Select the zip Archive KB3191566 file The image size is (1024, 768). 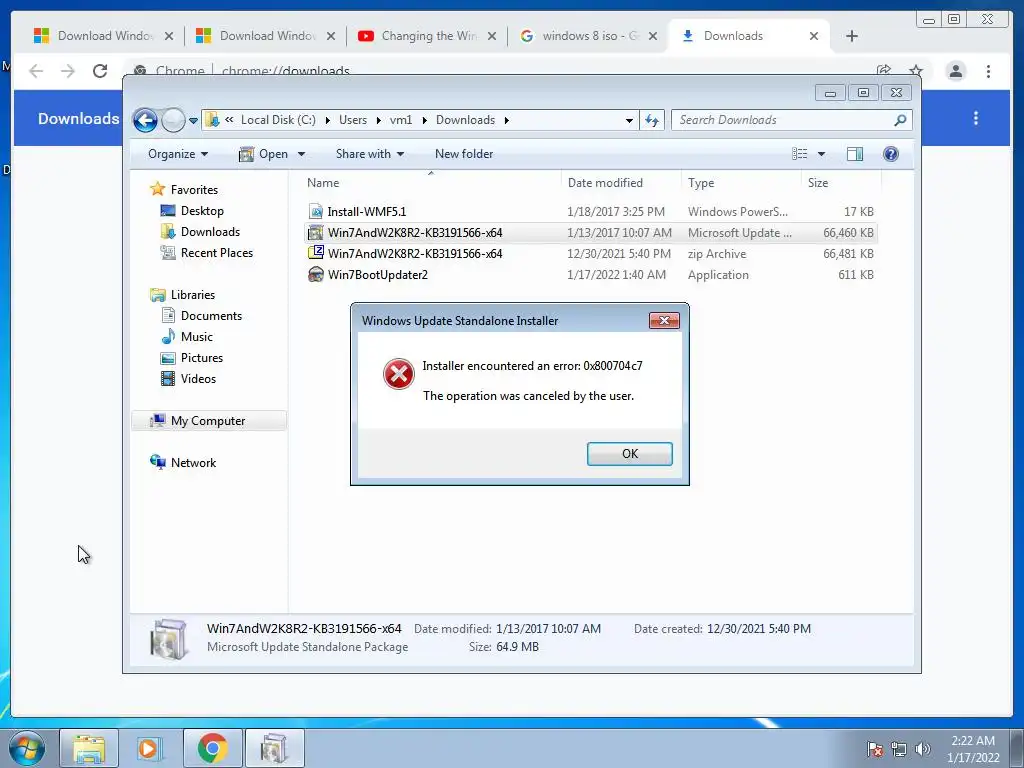[x=590, y=253]
